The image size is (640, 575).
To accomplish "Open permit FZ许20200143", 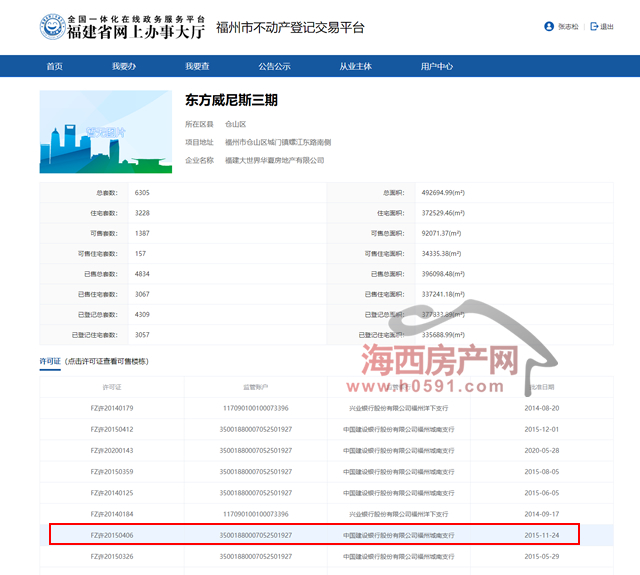I will [x=112, y=451].
